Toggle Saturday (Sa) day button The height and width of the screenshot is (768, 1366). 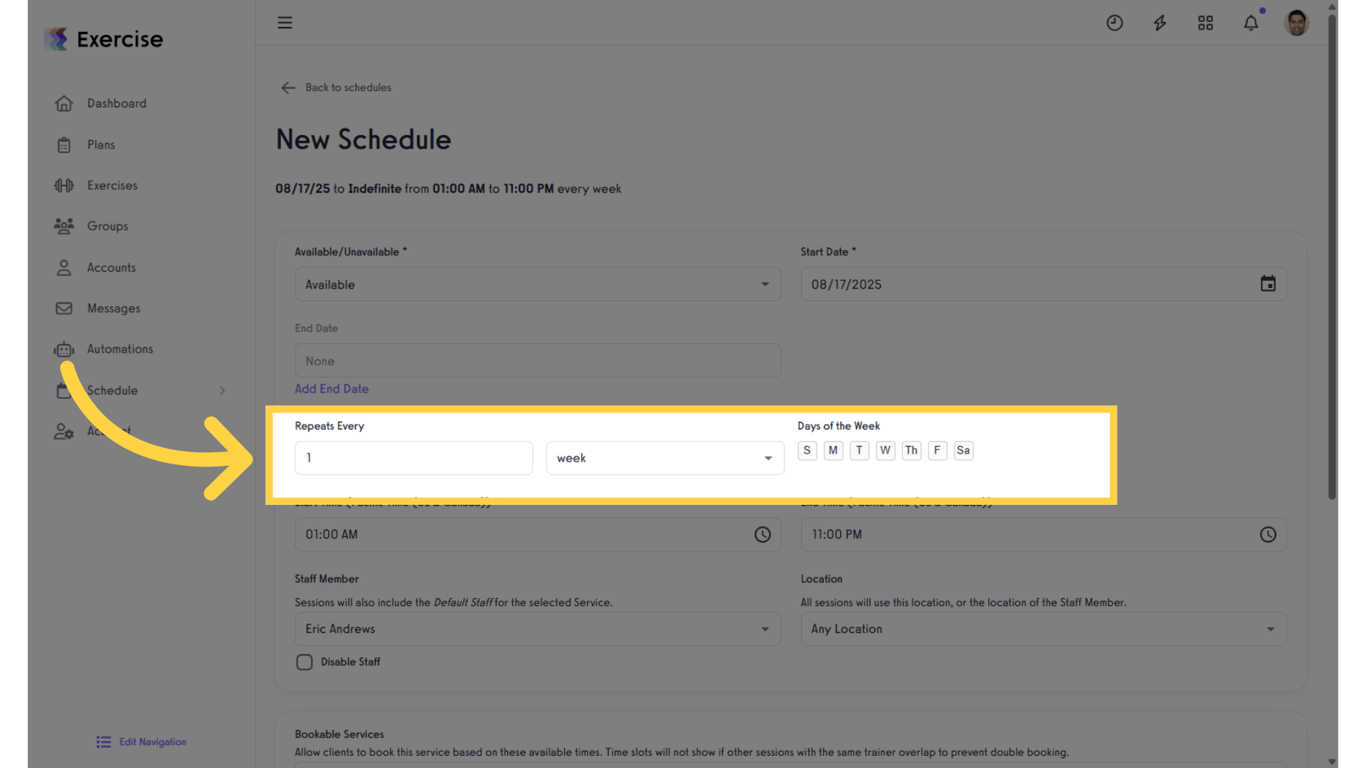click(963, 450)
